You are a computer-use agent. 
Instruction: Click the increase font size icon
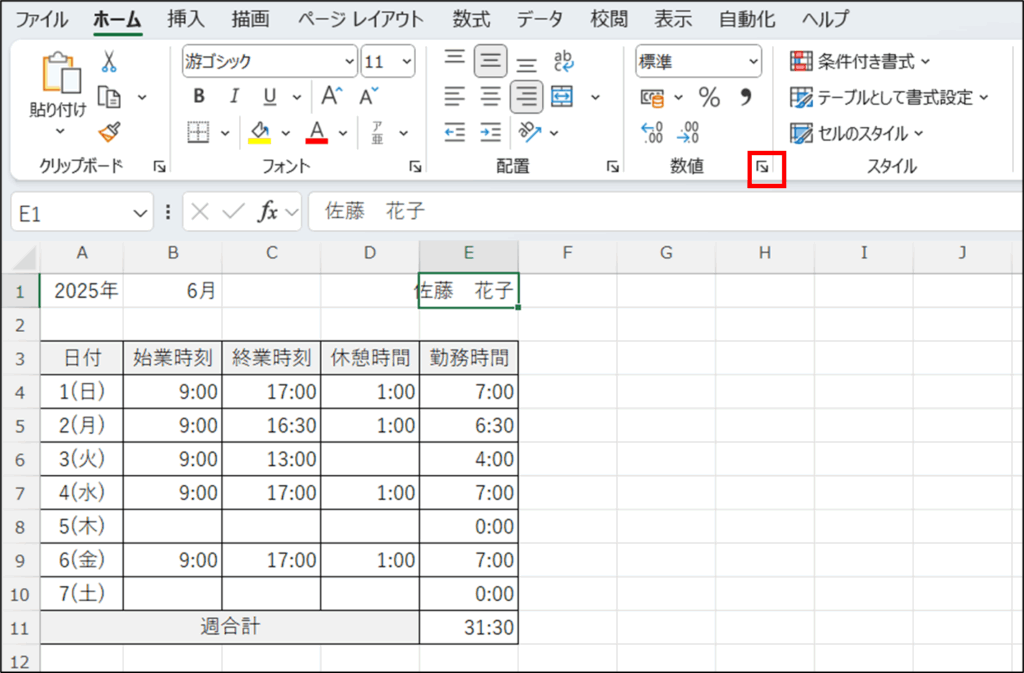point(331,96)
